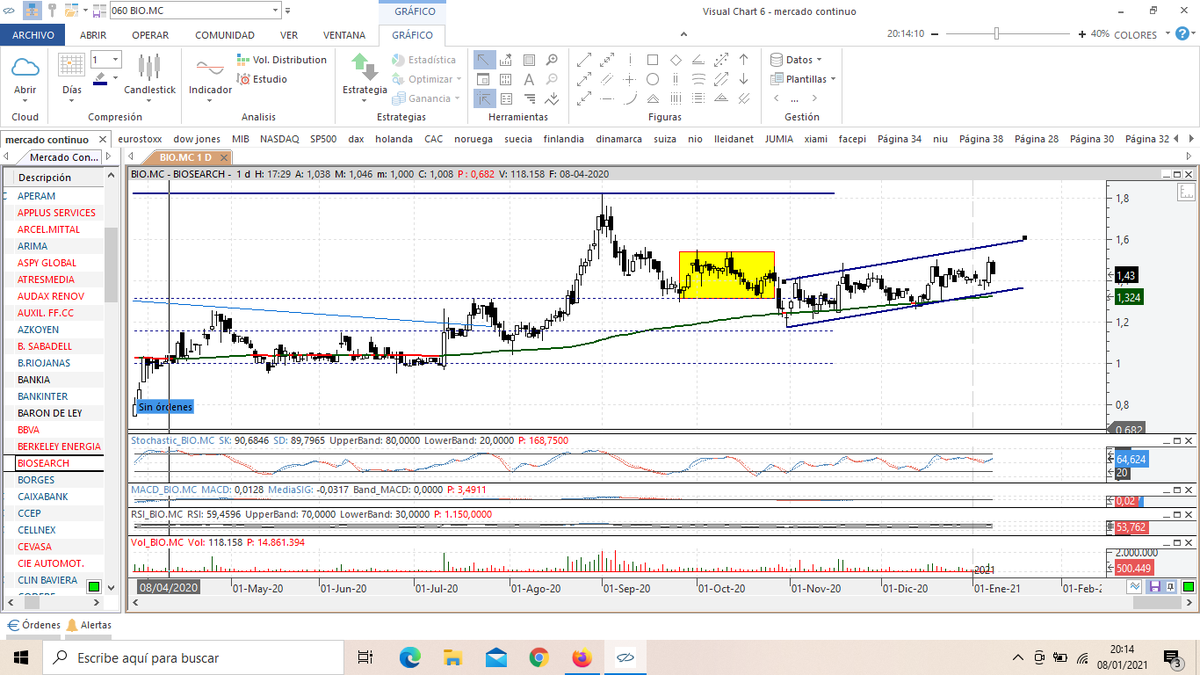
Task: Click the help question mark icon
Action: tap(1184, 34)
